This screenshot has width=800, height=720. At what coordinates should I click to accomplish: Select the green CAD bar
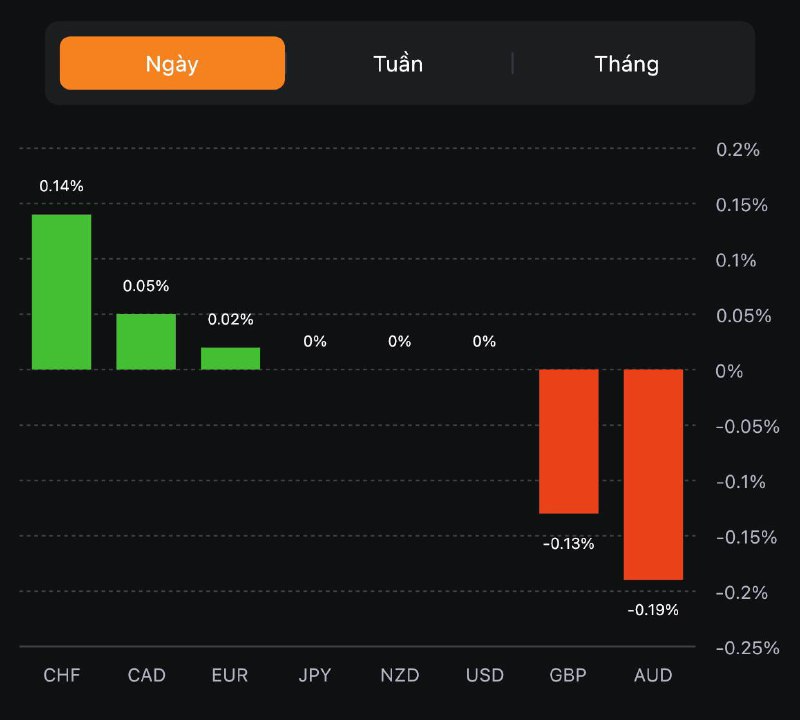click(146, 342)
